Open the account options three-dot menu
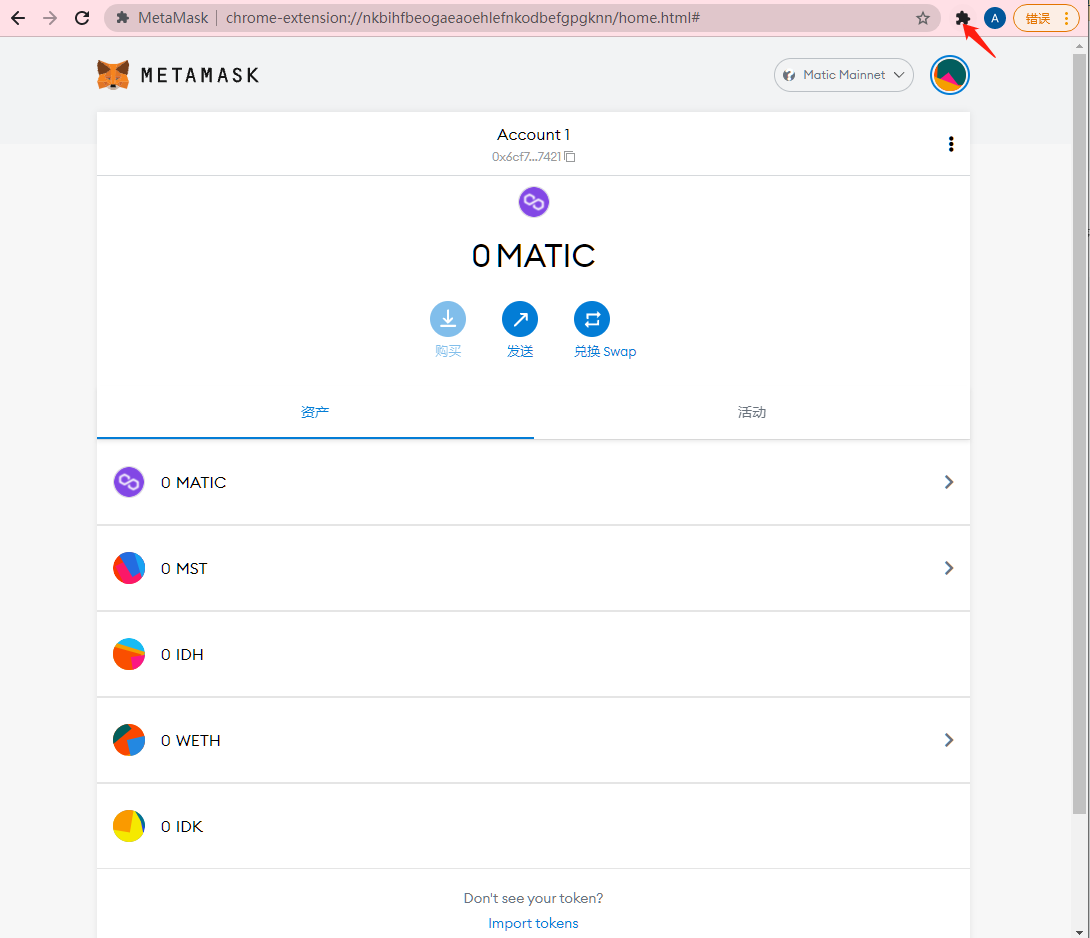The width and height of the screenshot is (1090, 938). (x=950, y=144)
